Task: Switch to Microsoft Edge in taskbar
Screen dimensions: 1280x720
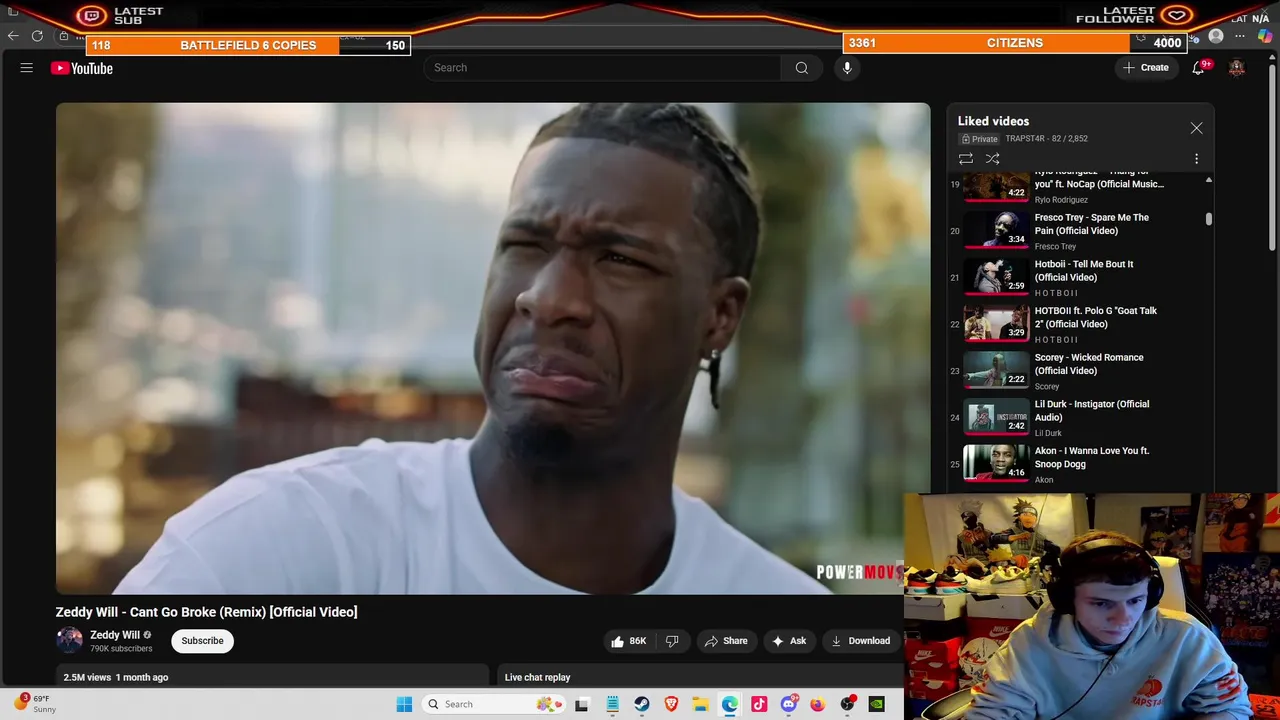Action: 730,704
